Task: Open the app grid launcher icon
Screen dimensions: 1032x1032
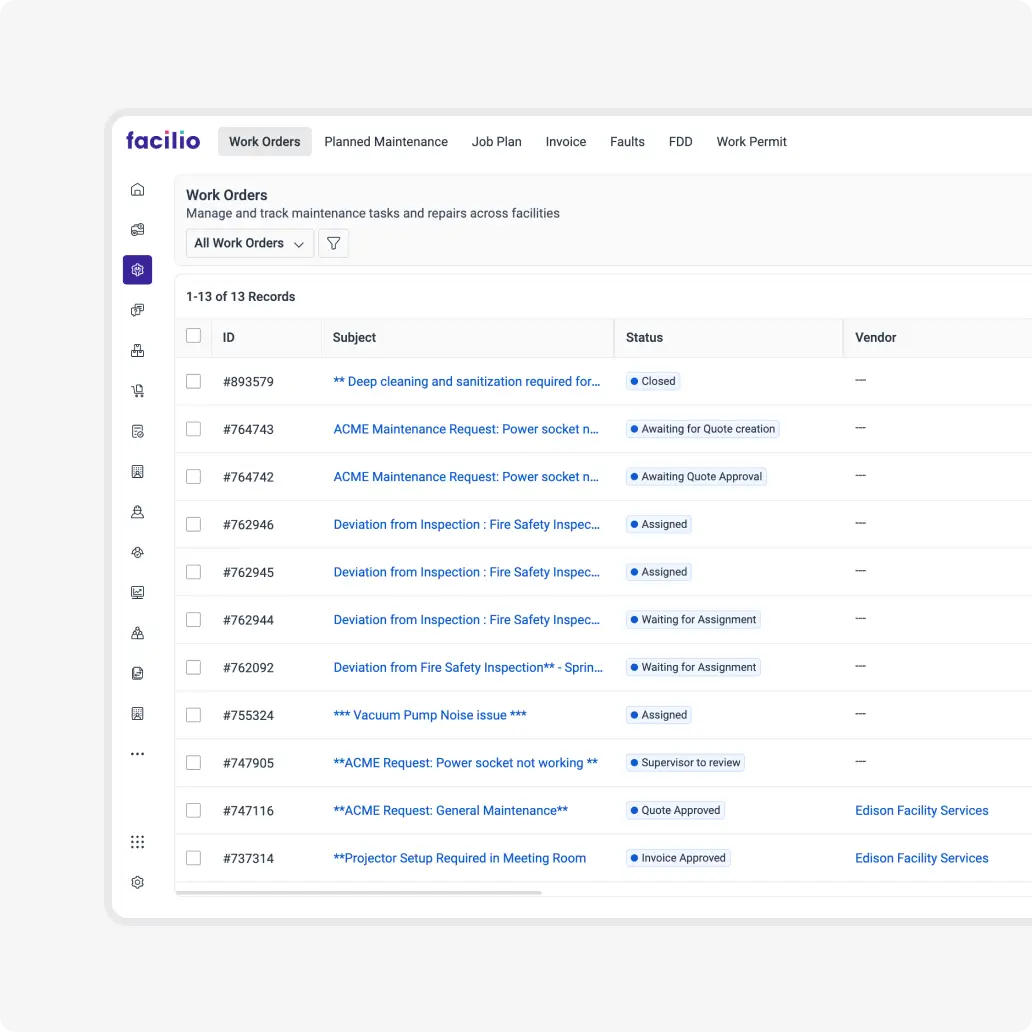Action: 137,841
